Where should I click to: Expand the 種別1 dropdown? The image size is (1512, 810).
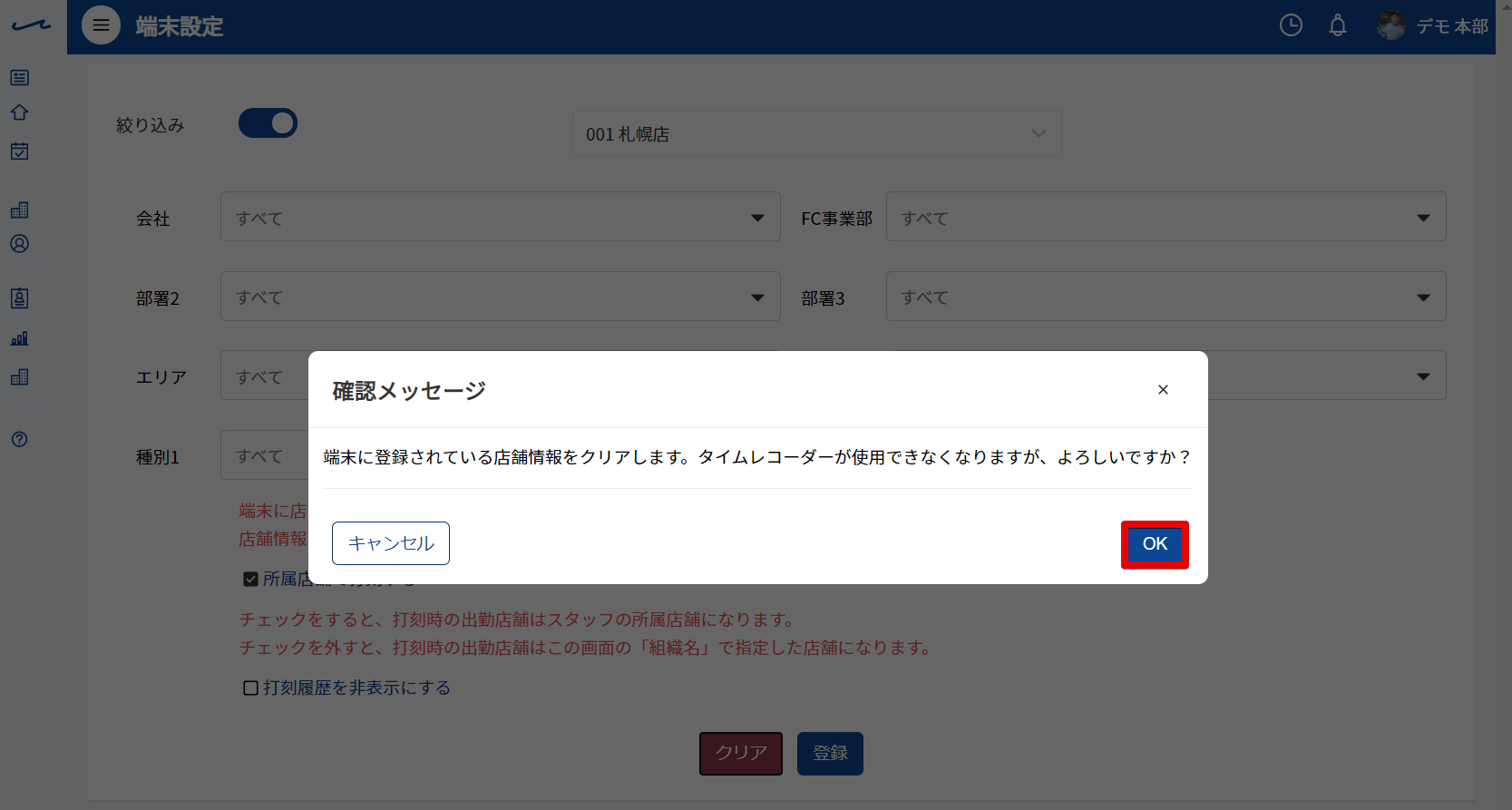[265, 455]
